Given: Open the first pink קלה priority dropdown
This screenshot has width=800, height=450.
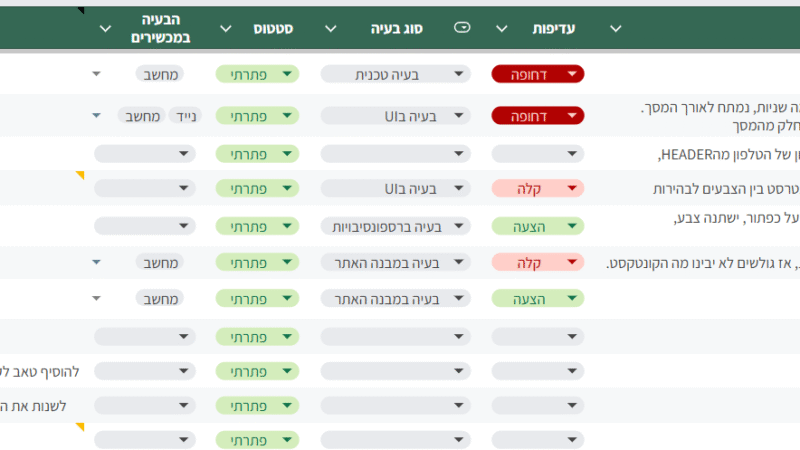Looking at the screenshot, I should [x=538, y=188].
